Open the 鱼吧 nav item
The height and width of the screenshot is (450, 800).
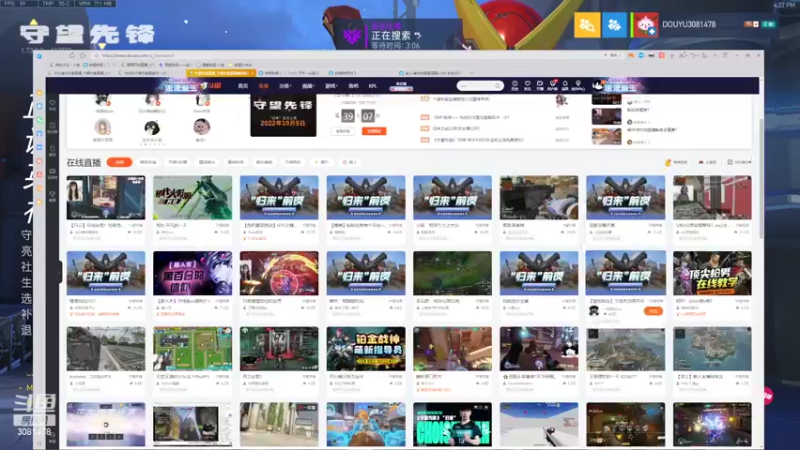pyautogui.click(x=353, y=86)
